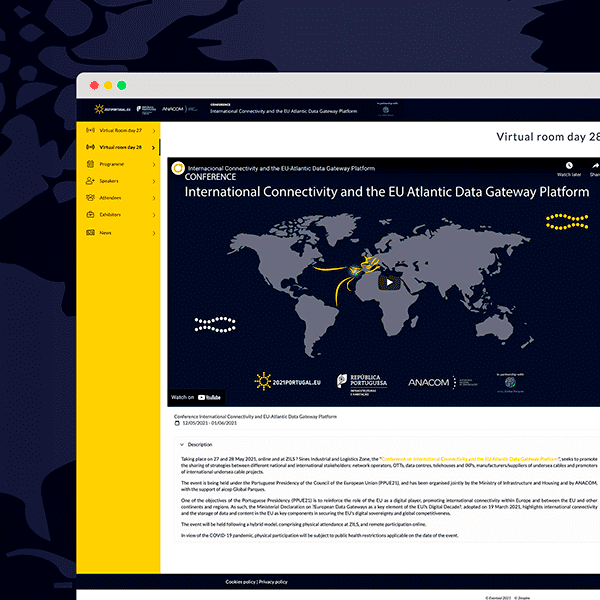Click the 2021Portugal.eu logo in header
Screen dimensions: 600x600
112,109
